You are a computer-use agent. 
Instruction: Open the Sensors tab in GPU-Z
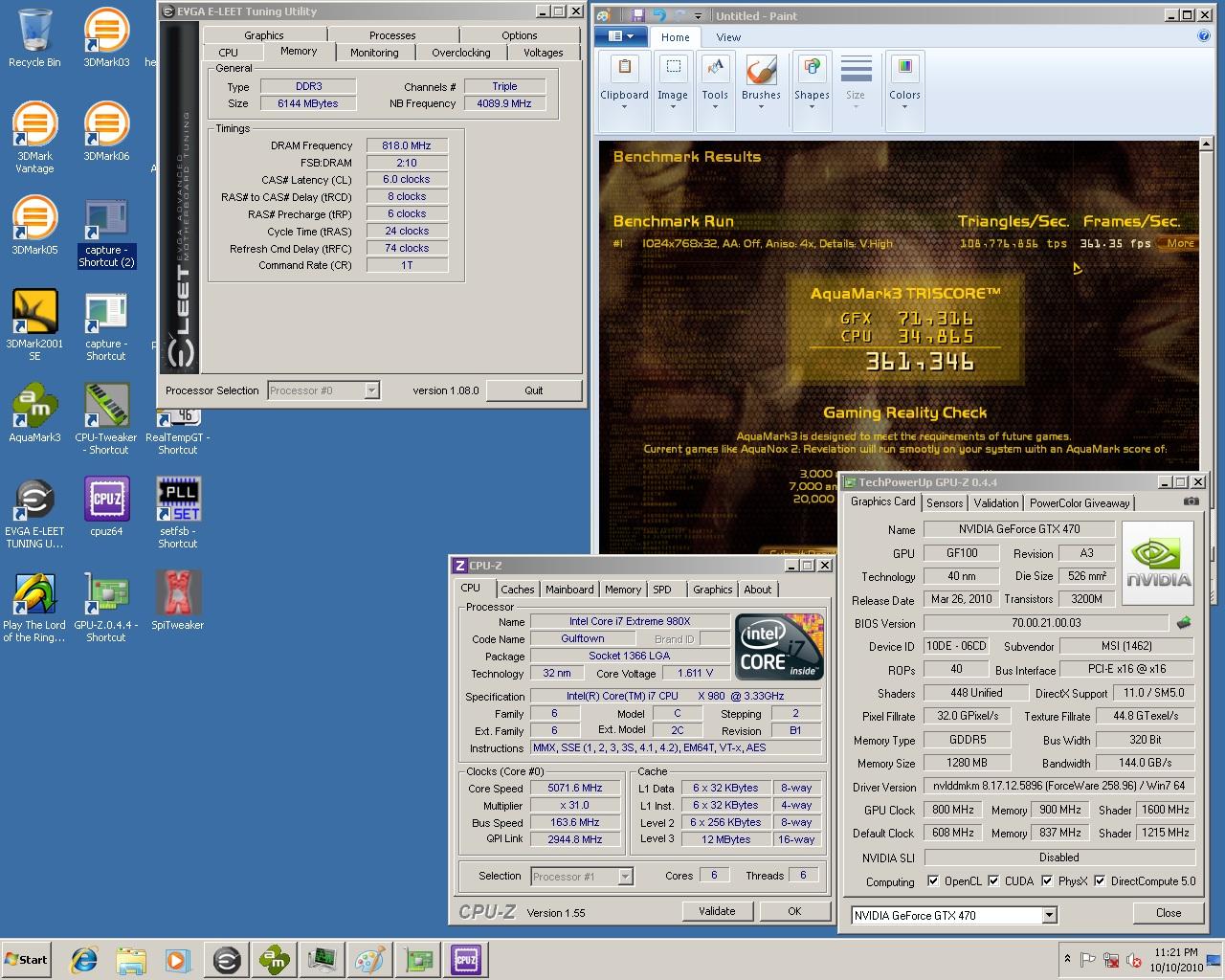click(945, 502)
